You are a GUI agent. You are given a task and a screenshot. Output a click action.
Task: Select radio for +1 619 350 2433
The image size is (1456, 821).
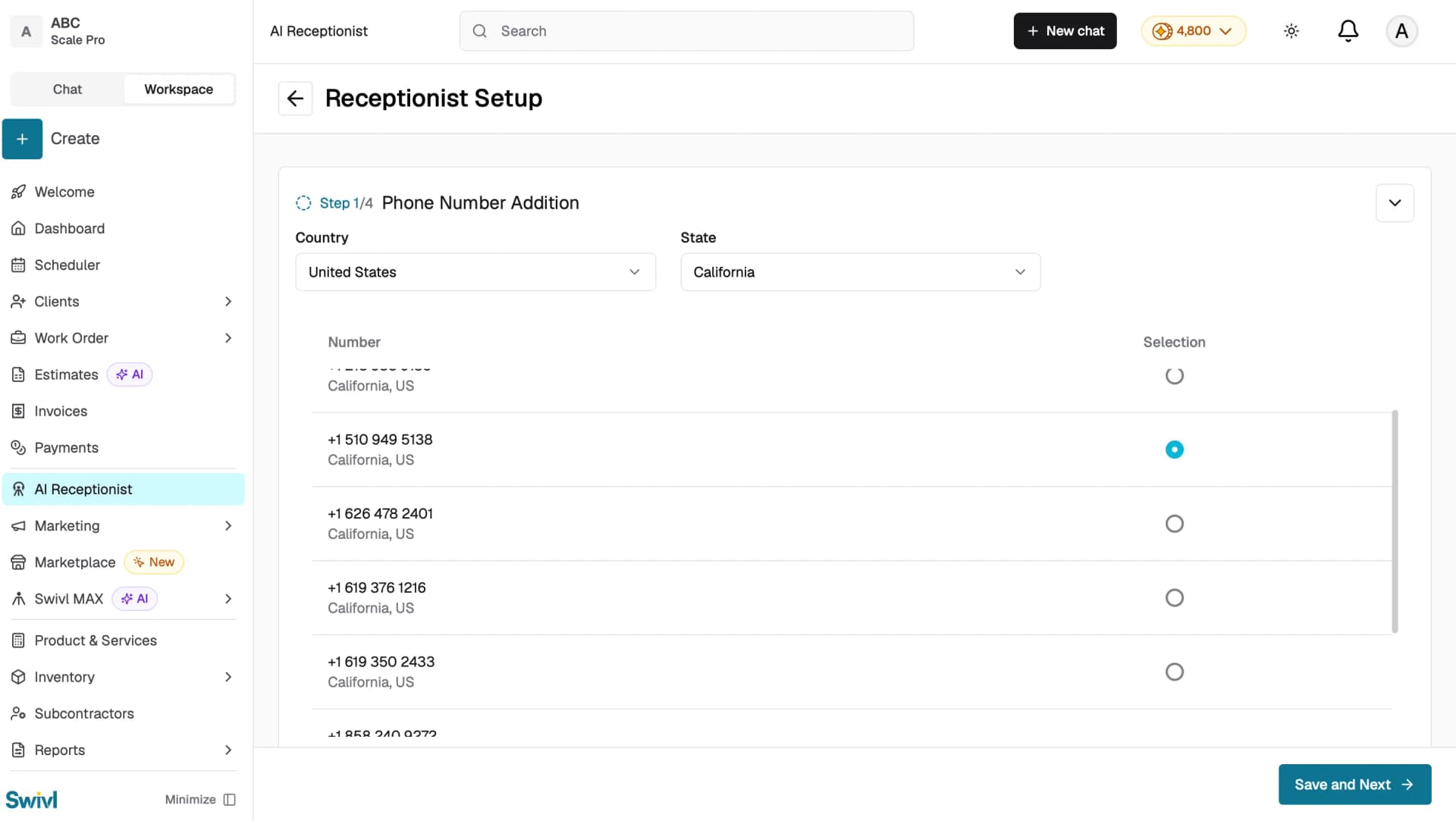tap(1174, 672)
